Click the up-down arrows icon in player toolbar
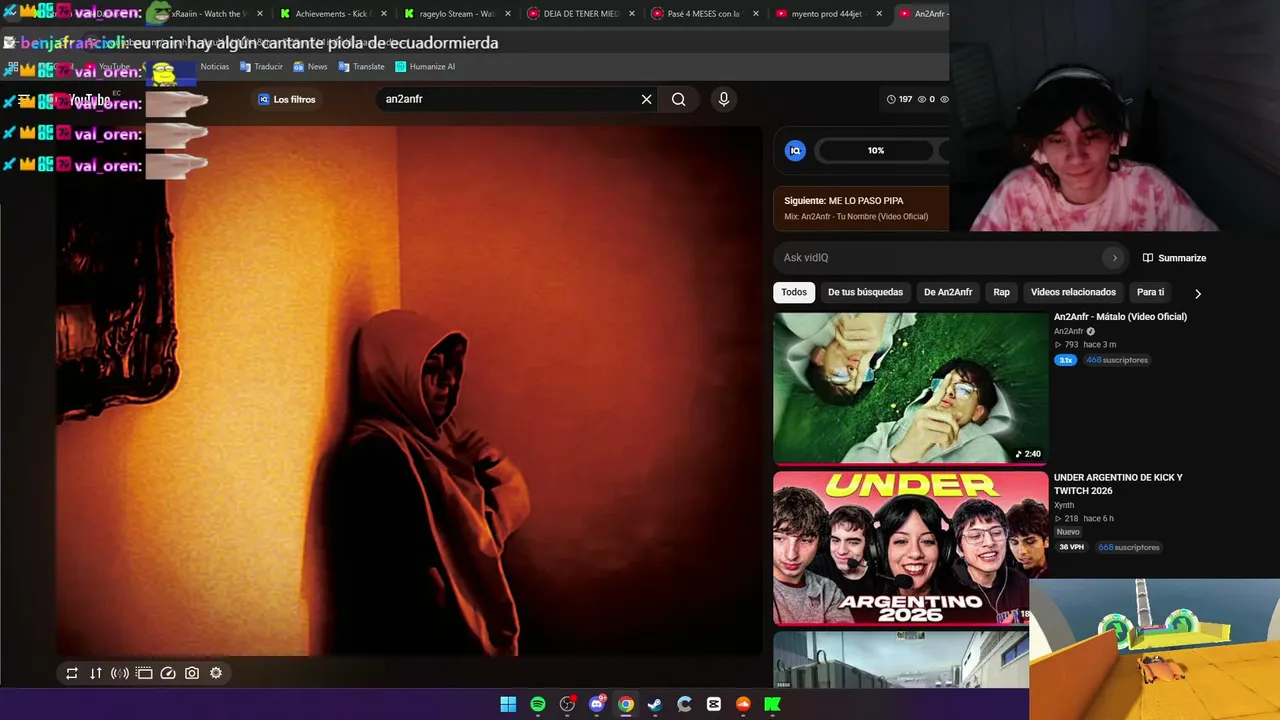 96,673
